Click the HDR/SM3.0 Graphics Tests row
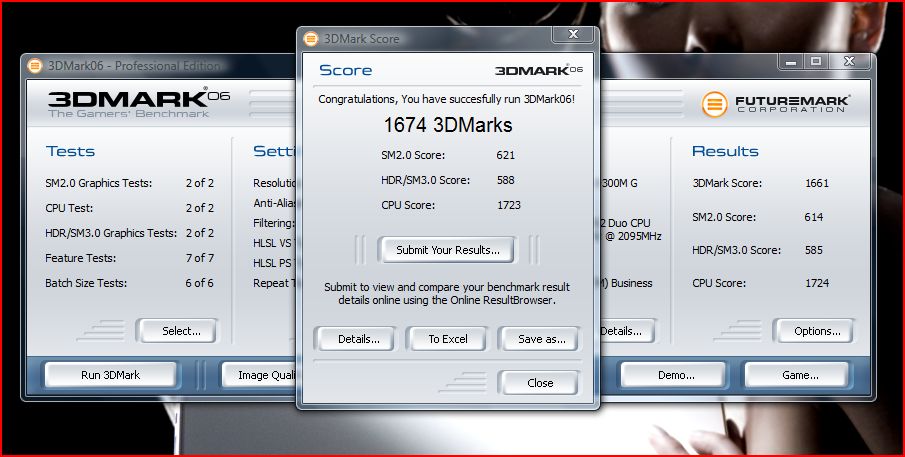The width and height of the screenshot is (905, 457). click(130, 233)
